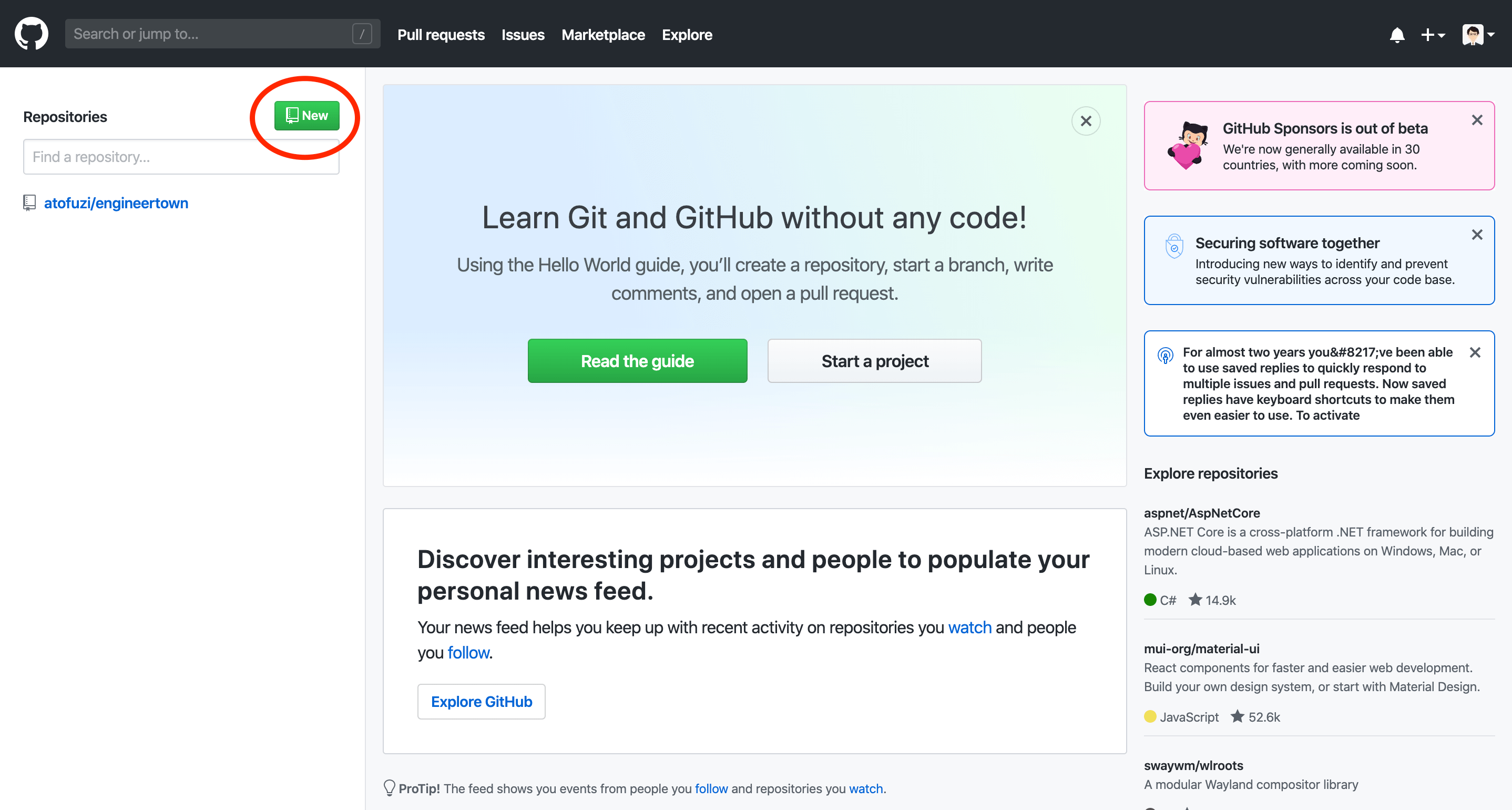Close the saved replies announcement
This screenshot has width=1512, height=810.
pyautogui.click(x=1475, y=352)
